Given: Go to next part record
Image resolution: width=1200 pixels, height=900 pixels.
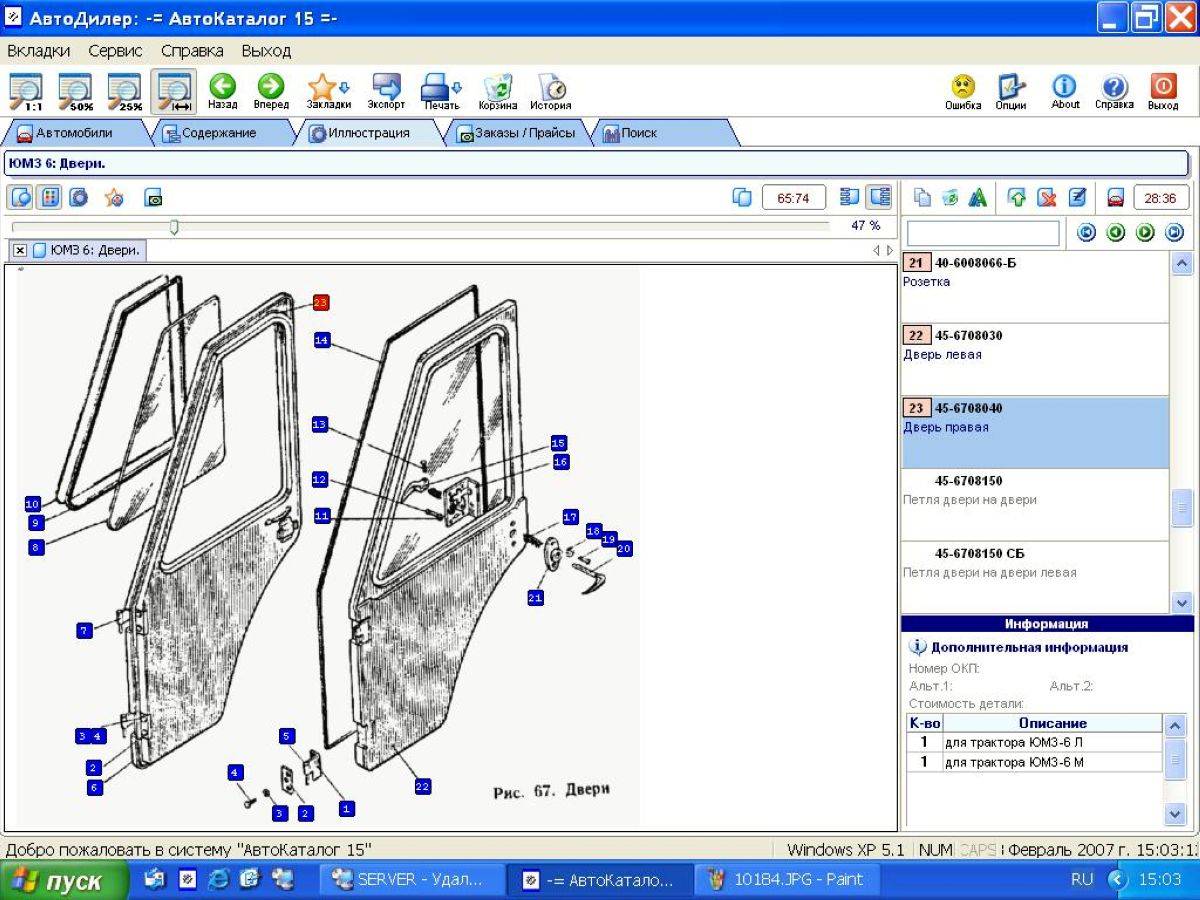Looking at the screenshot, I should click(1145, 233).
